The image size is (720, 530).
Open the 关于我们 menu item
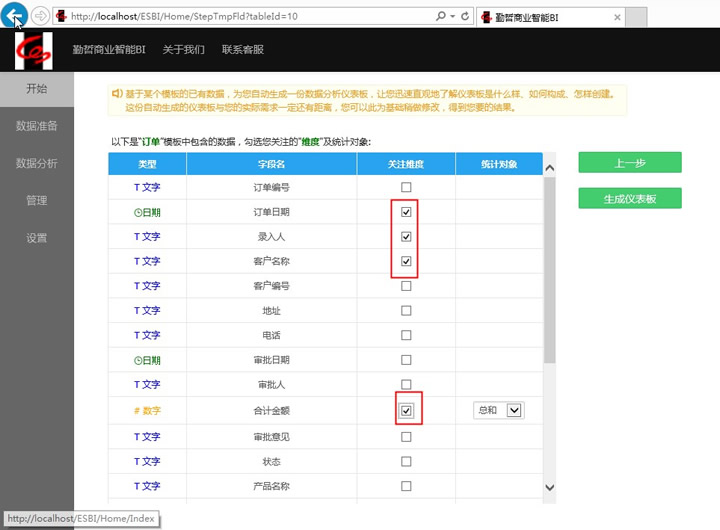(183, 50)
